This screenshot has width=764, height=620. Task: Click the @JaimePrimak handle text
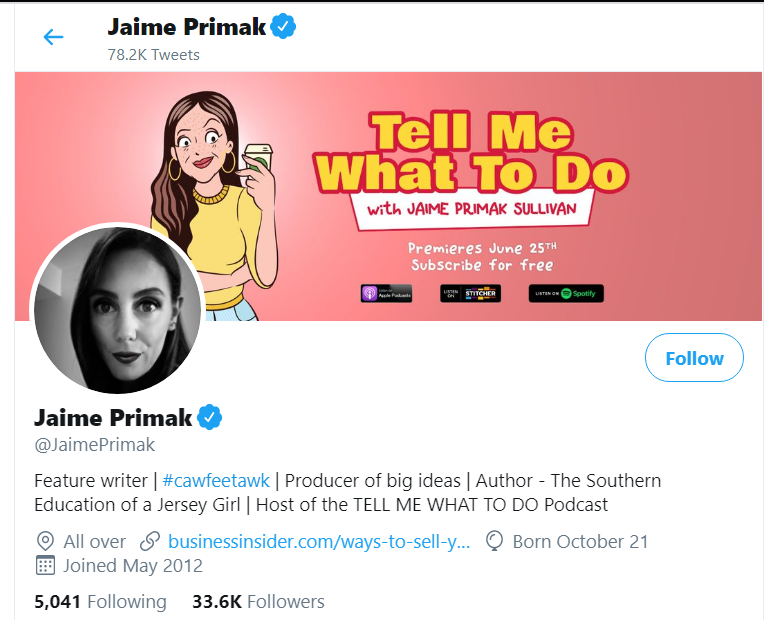(95, 445)
